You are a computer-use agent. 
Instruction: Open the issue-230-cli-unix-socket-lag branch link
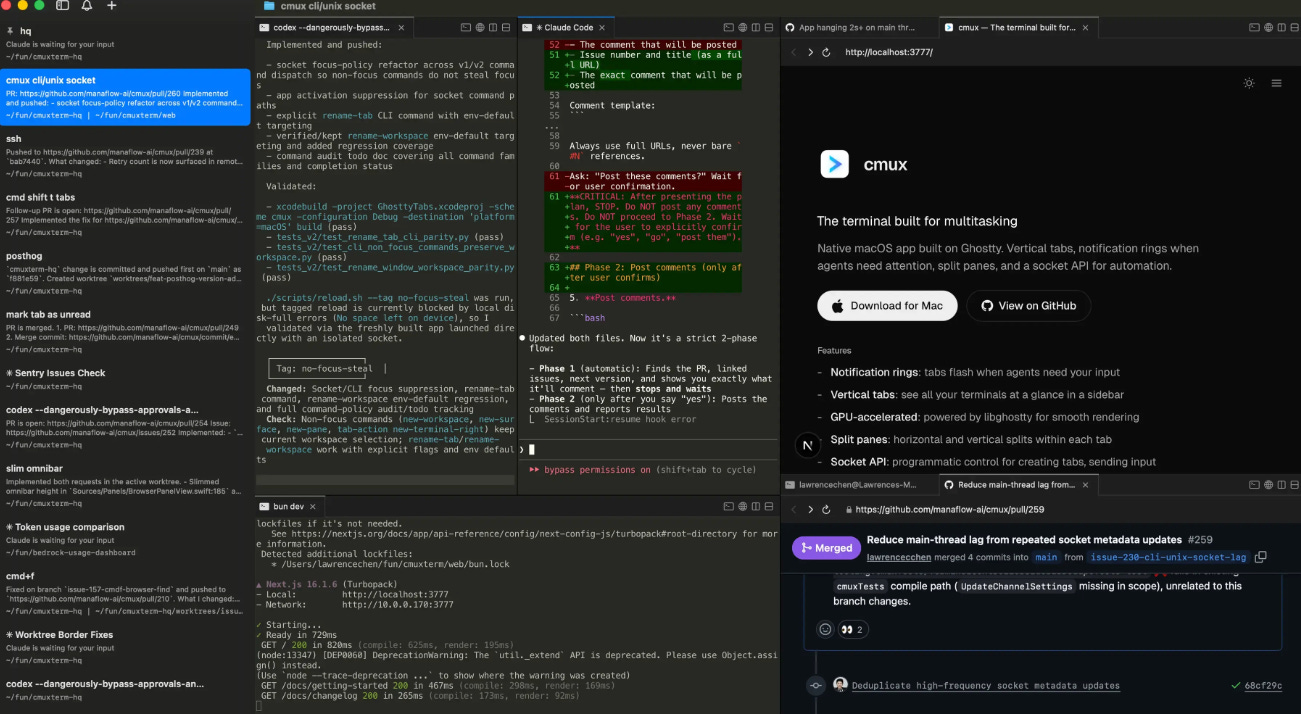click(1170, 557)
